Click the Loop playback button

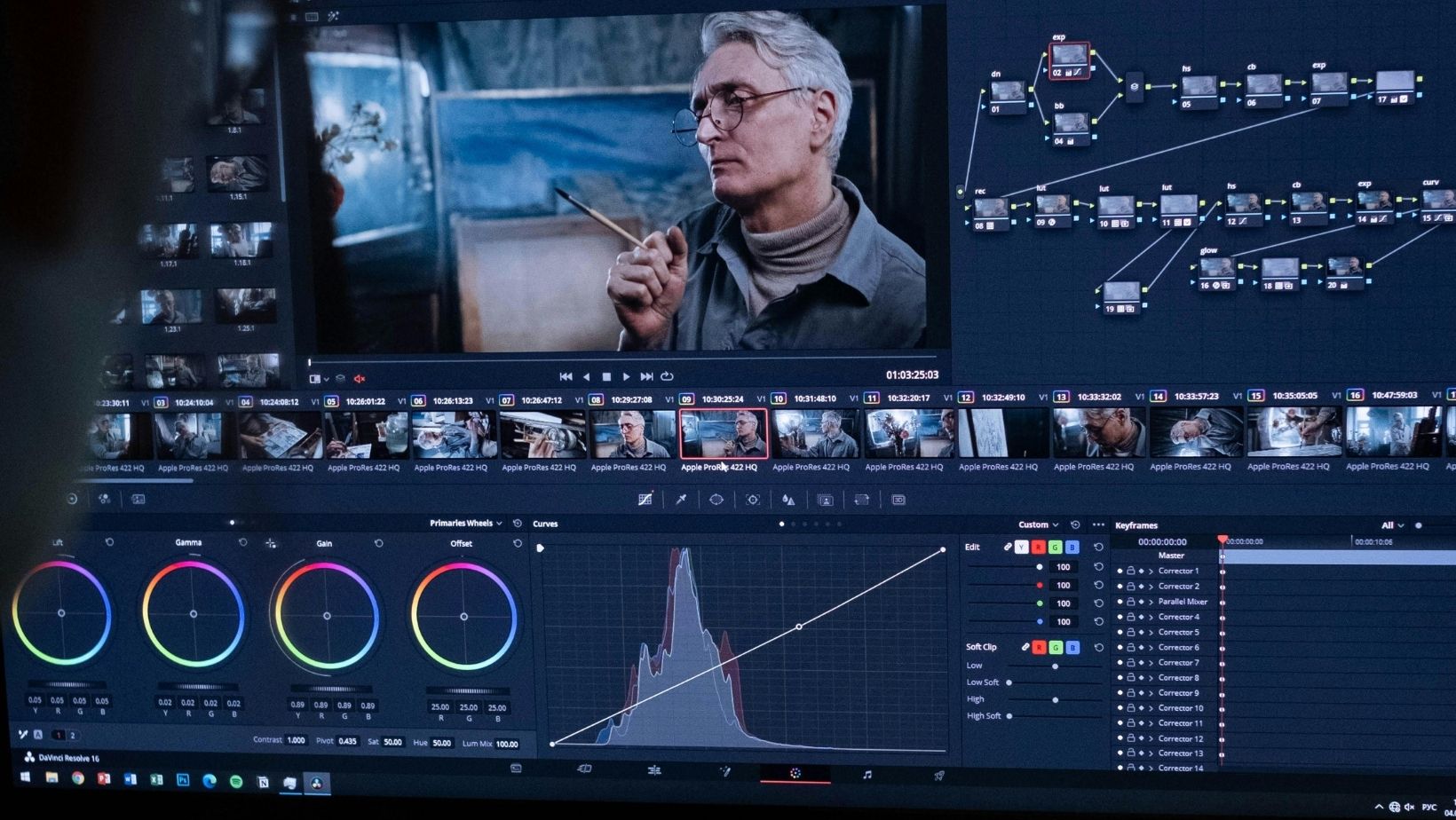click(667, 376)
